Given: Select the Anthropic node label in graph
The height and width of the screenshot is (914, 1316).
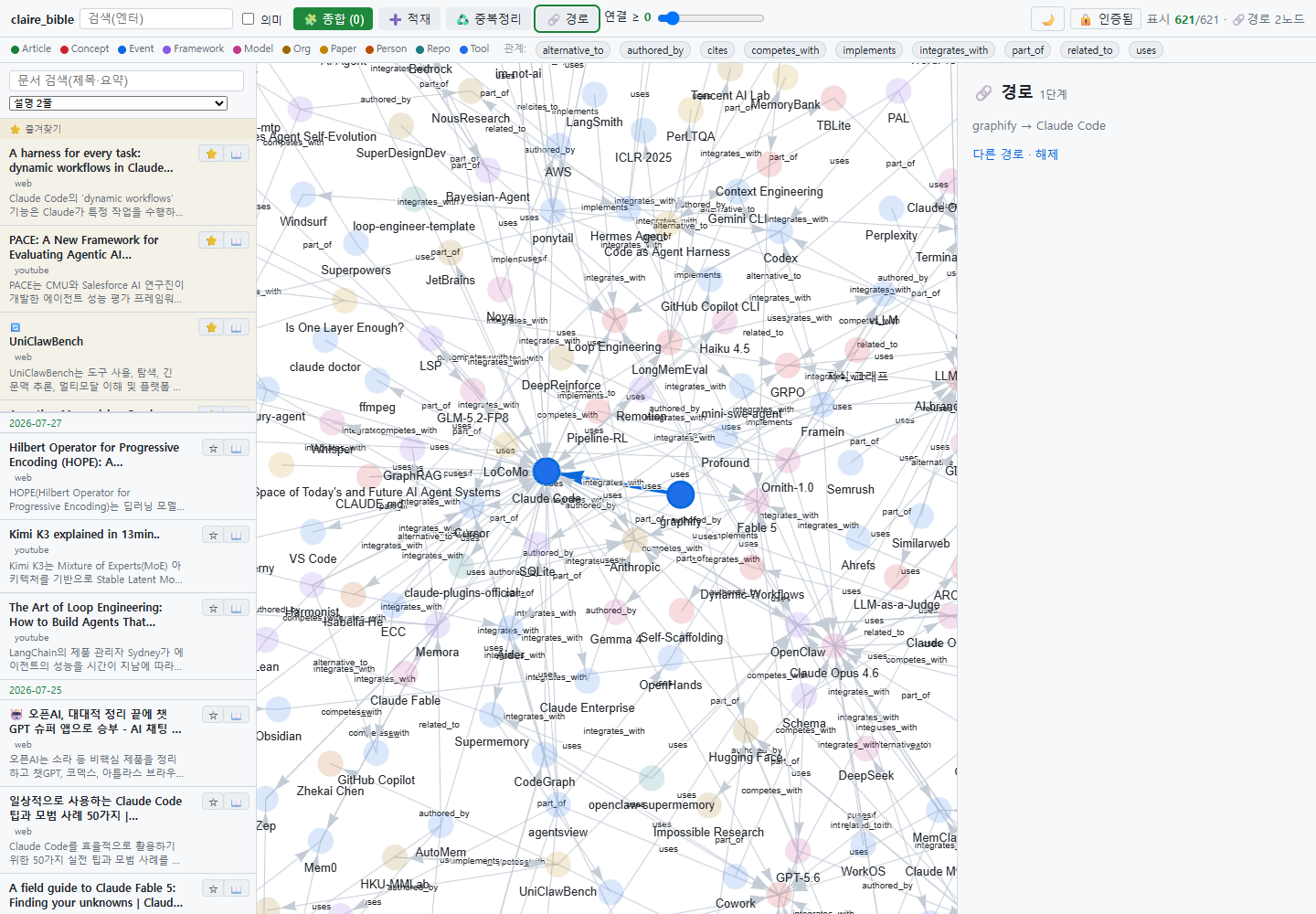Looking at the screenshot, I should pos(635,567).
